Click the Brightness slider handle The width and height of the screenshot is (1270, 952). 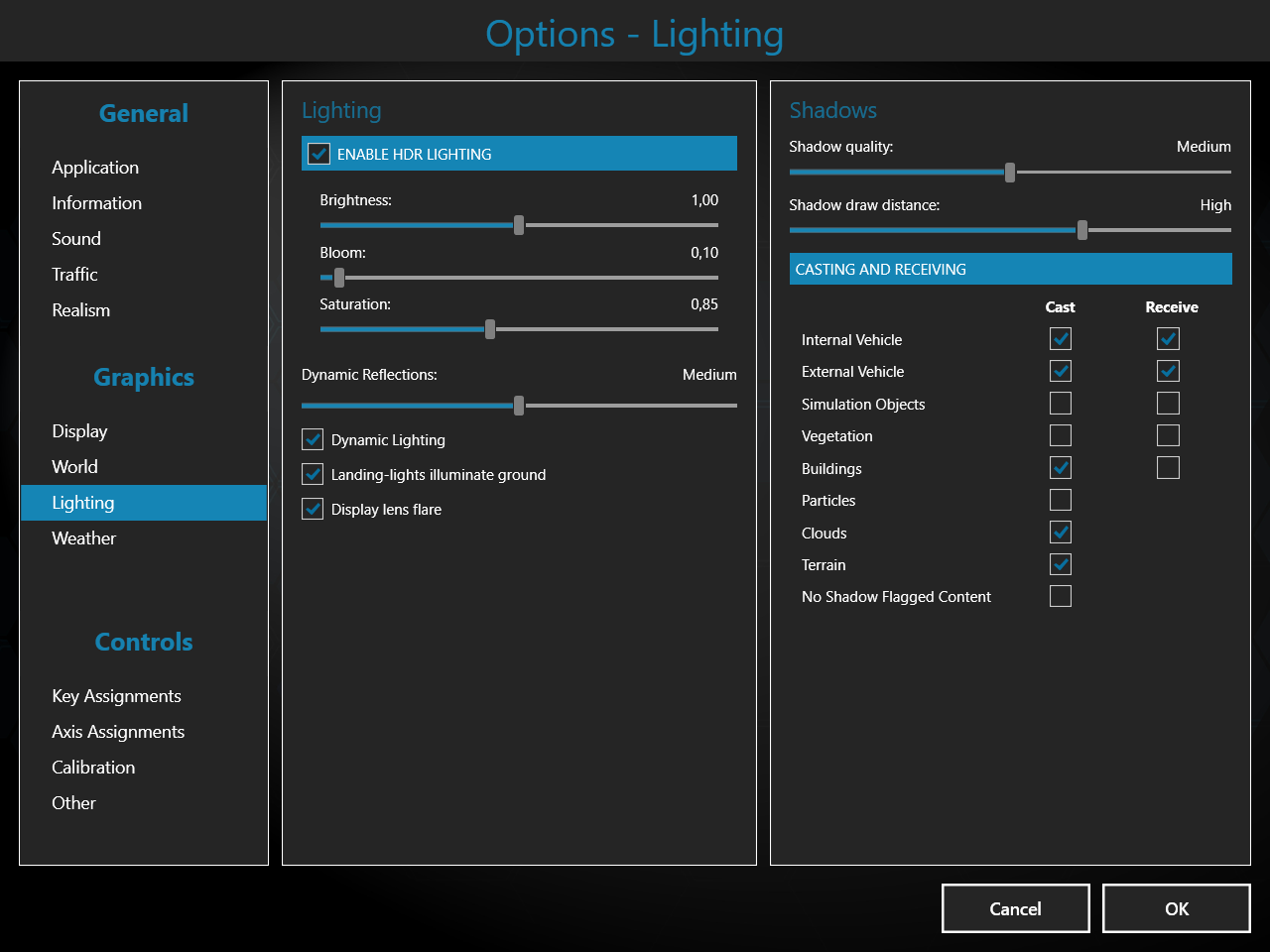[519, 225]
